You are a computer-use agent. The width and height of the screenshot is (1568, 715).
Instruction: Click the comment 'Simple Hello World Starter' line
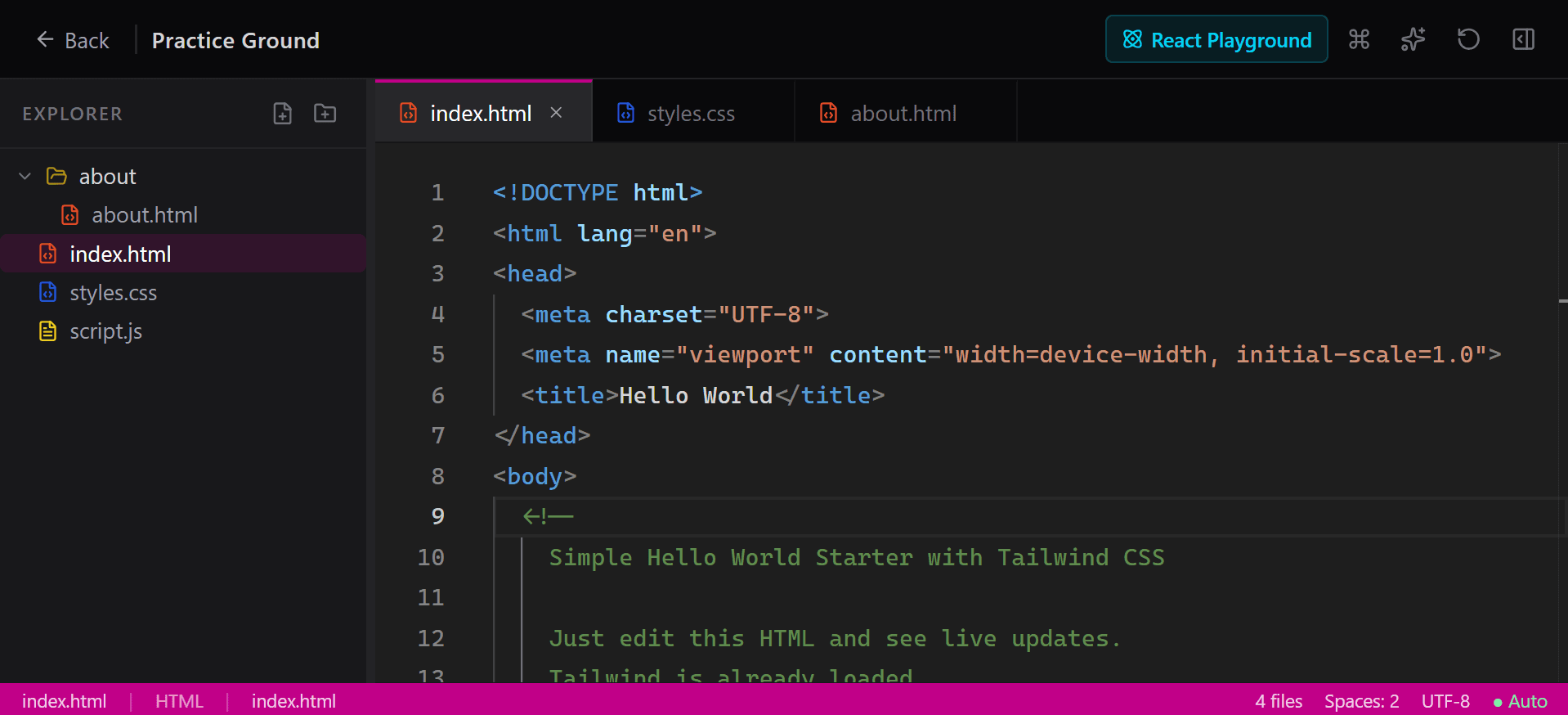point(857,557)
